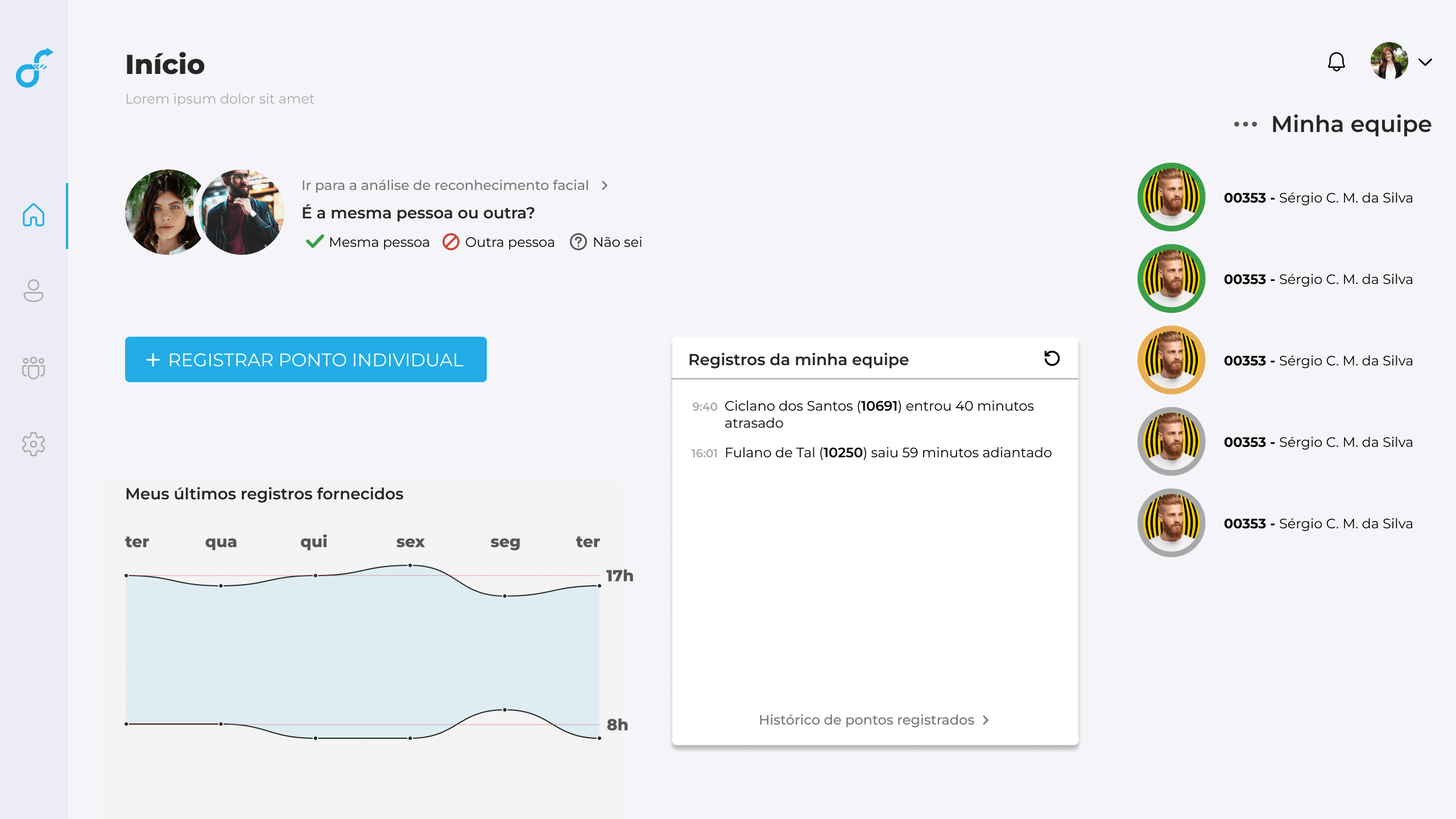Click the Registrar Ponto Individual button
Screen dimensions: 1456x819
(x=305, y=359)
